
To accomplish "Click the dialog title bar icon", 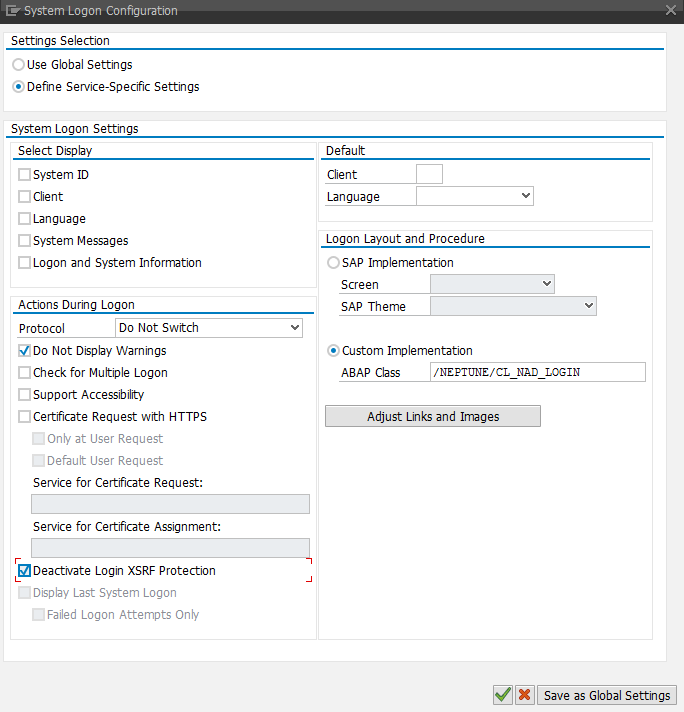I will 13,11.
